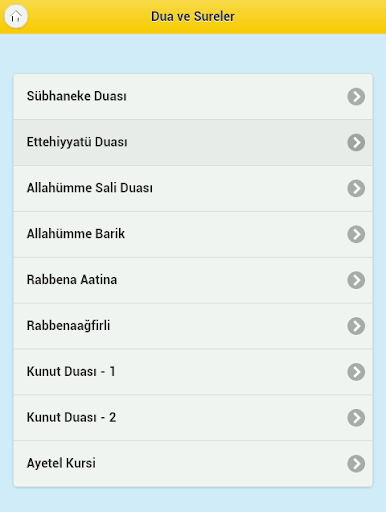Open Allahümme Sali Duası text
This screenshot has height=512, width=386.
(x=193, y=188)
